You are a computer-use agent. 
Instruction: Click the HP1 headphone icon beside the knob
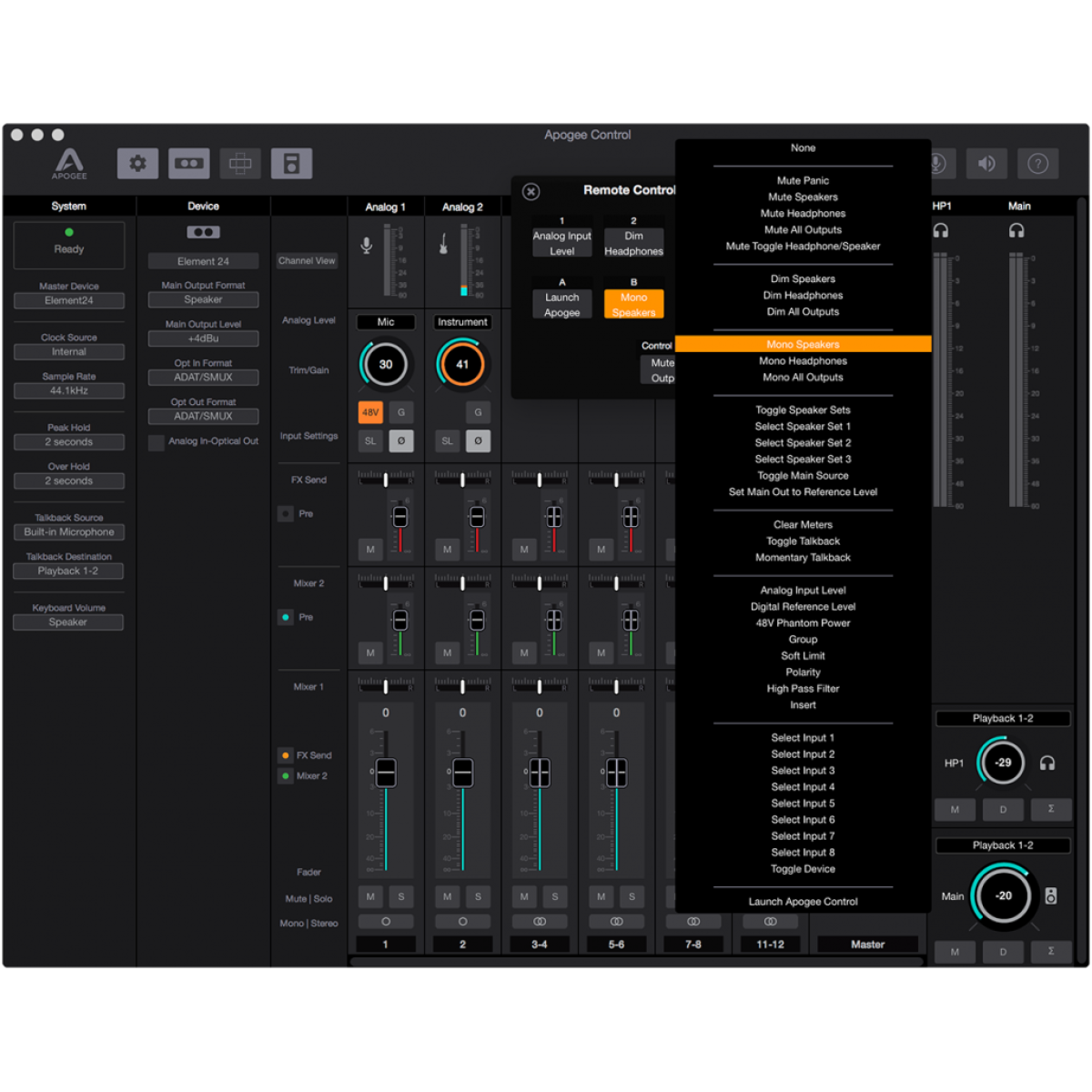1047,763
